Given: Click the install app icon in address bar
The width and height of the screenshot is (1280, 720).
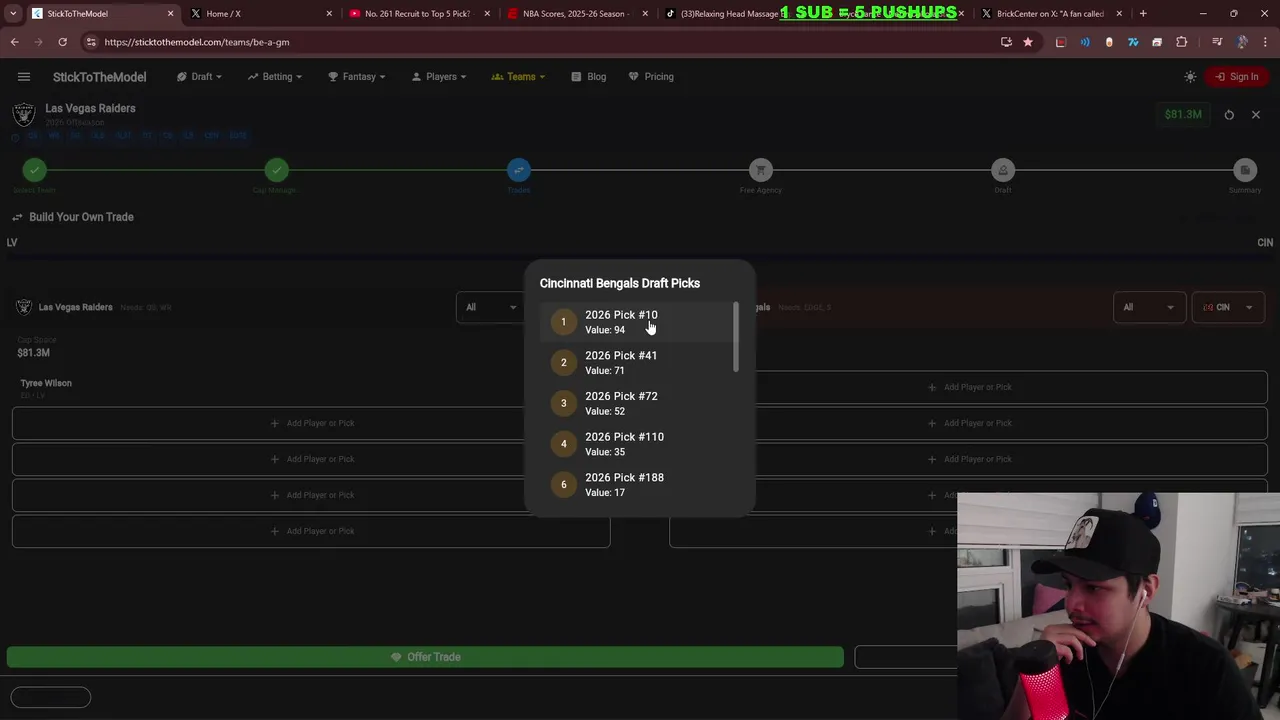Looking at the screenshot, I should click(1006, 42).
